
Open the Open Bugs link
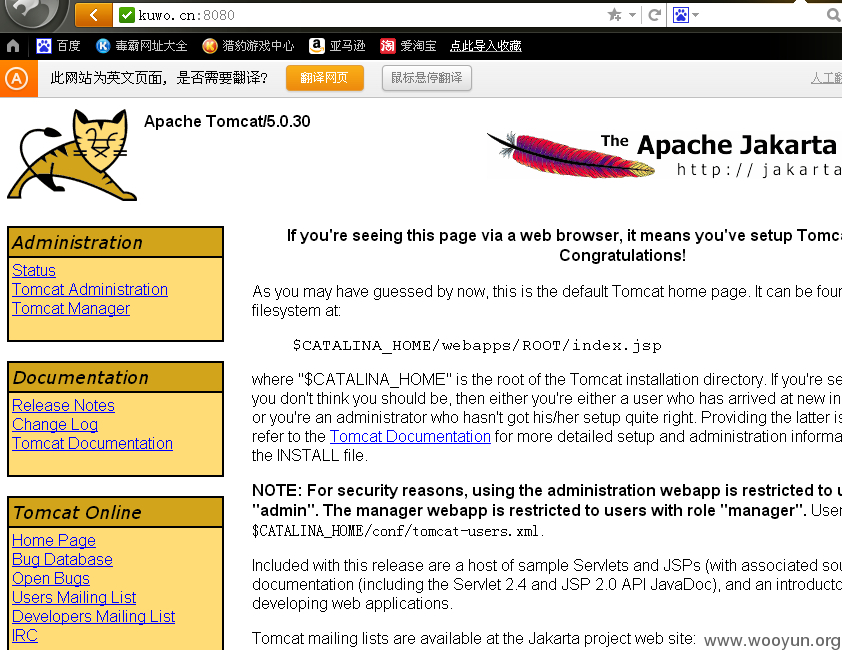pyautogui.click(x=50, y=579)
